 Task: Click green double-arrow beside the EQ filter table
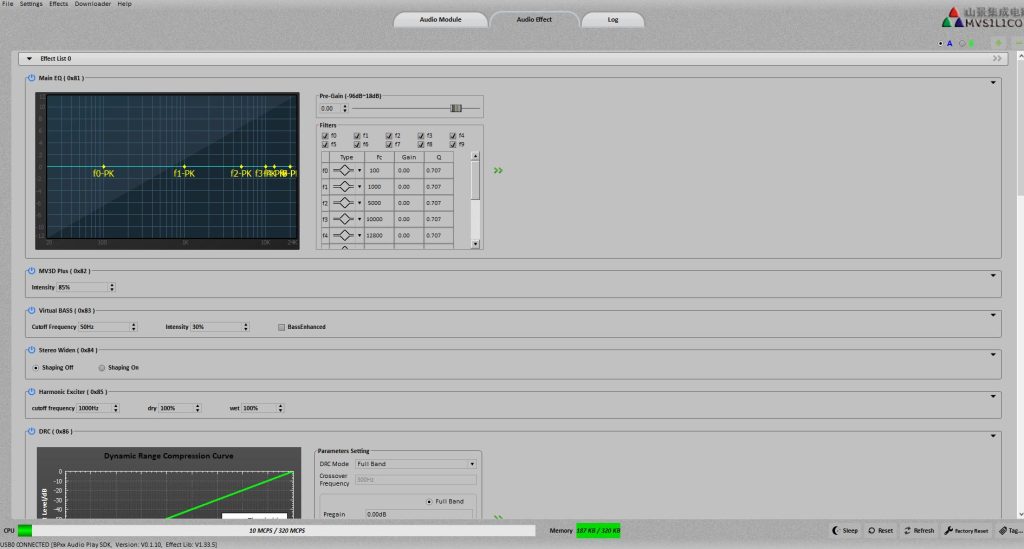(498, 171)
